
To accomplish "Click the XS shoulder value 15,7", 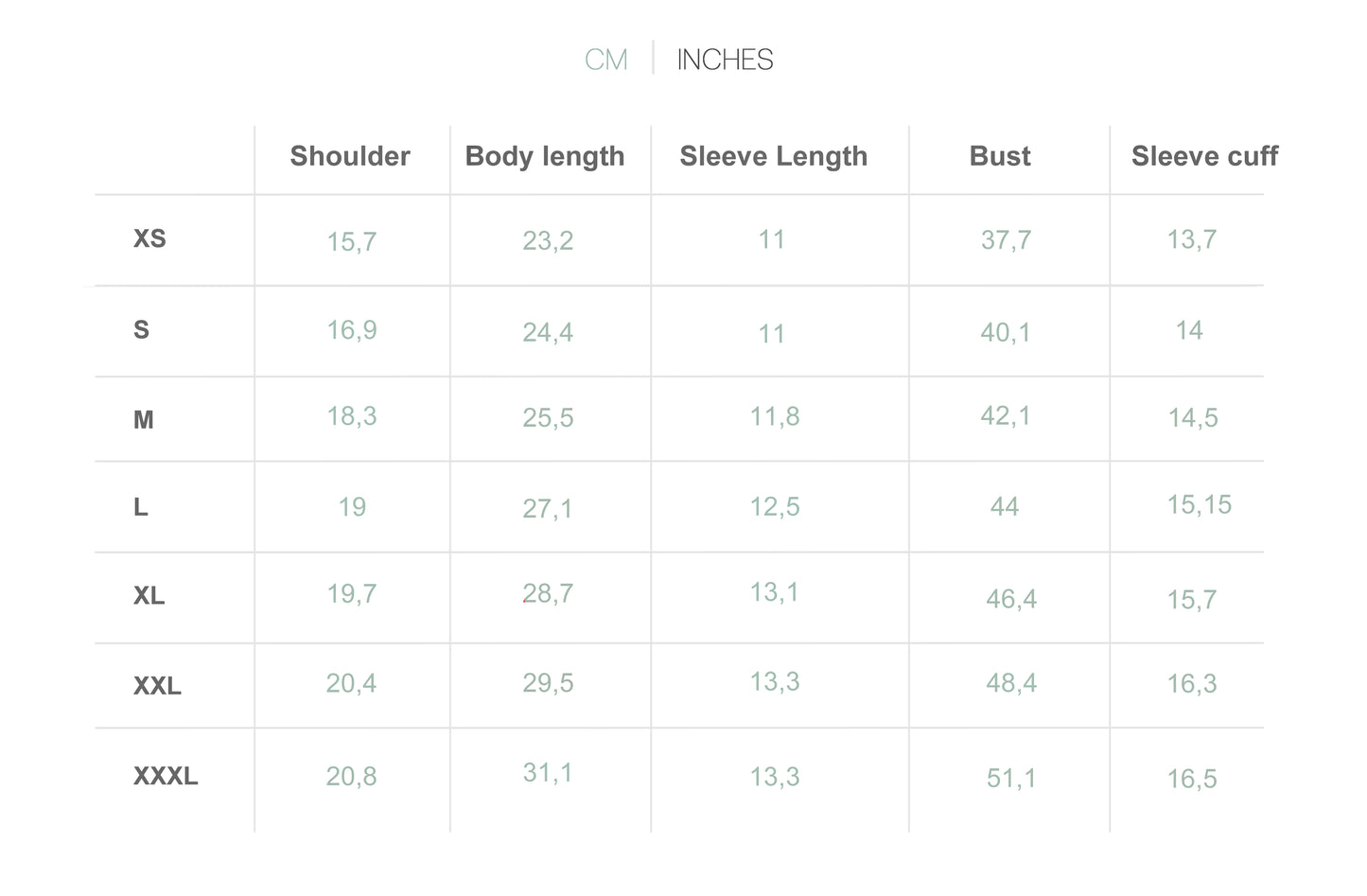I will click(x=352, y=242).
